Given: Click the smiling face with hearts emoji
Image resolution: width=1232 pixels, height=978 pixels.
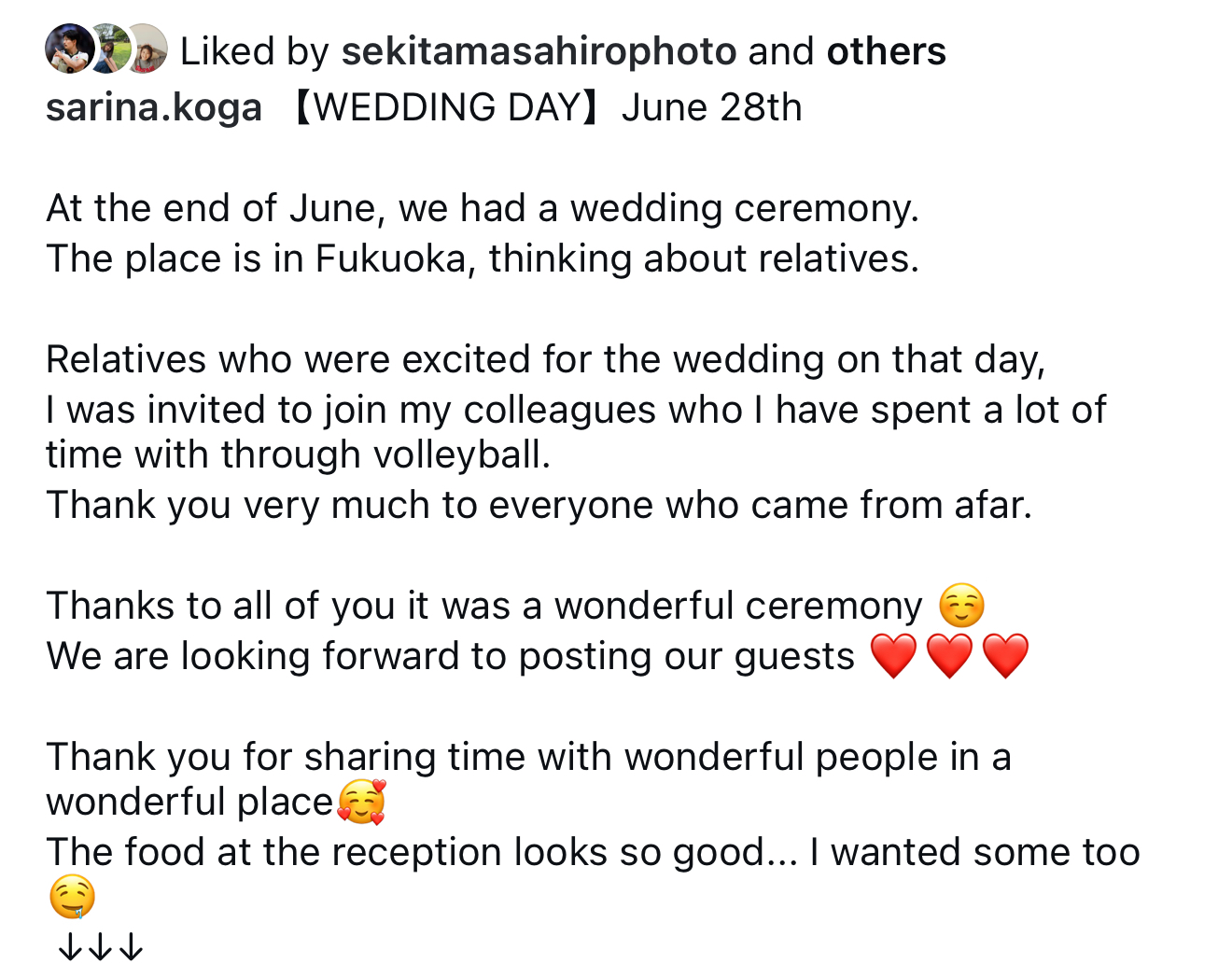Looking at the screenshot, I should [361, 803].
